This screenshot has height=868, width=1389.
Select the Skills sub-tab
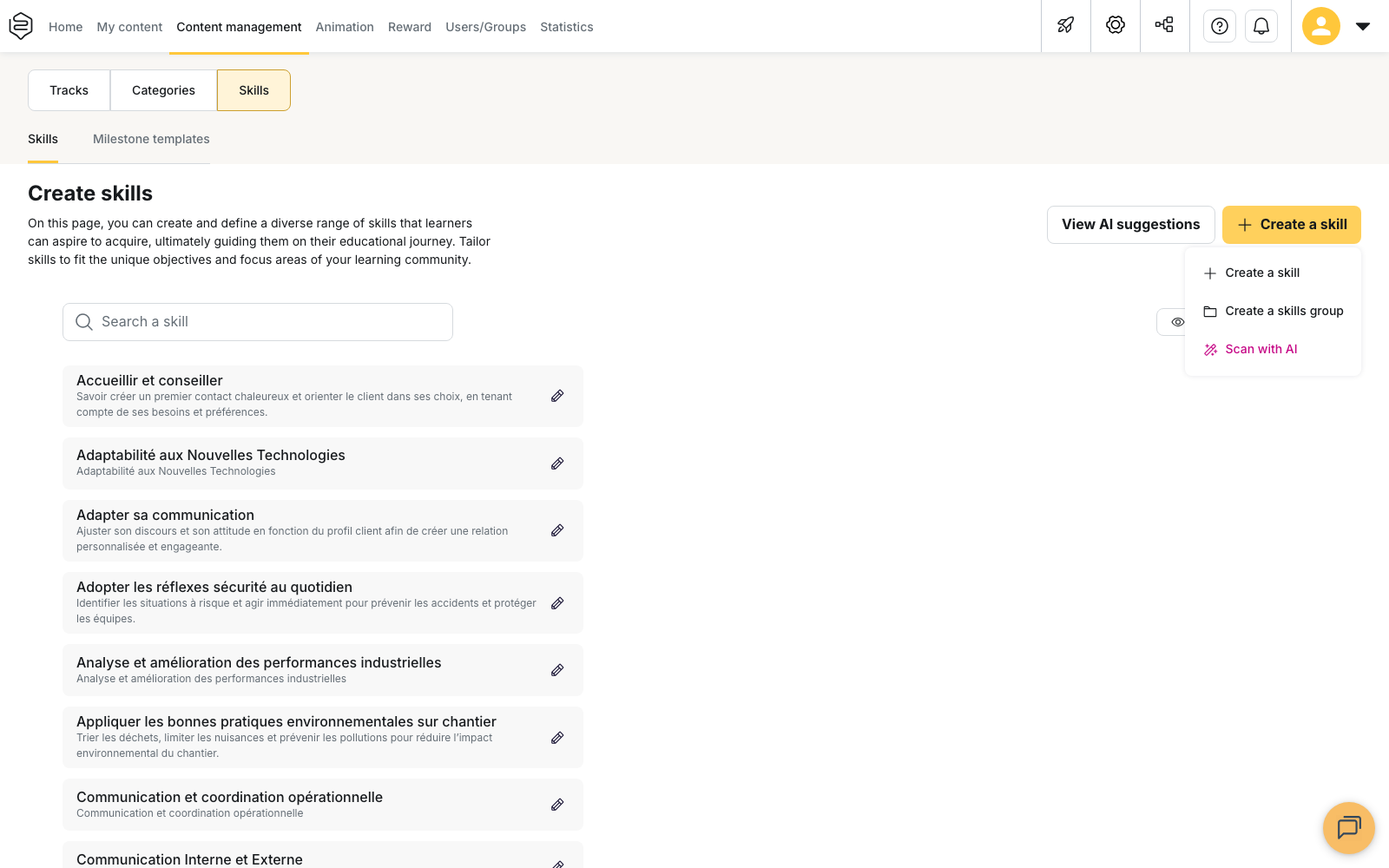[43, 139]
